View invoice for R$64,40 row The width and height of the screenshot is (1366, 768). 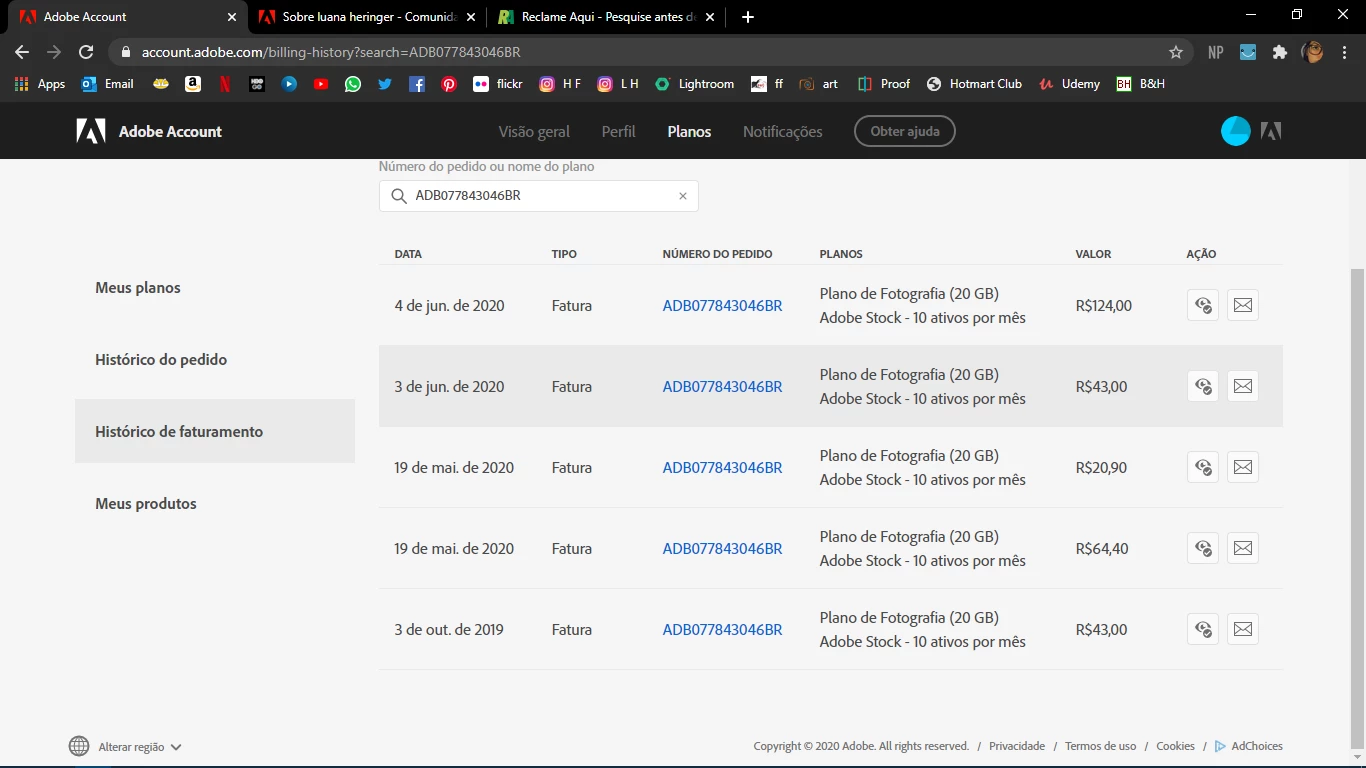coord(1203,549)
